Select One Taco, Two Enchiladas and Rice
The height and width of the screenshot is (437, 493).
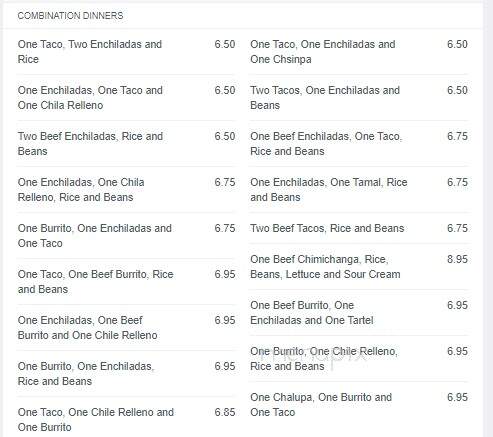[x=126, y=52]
